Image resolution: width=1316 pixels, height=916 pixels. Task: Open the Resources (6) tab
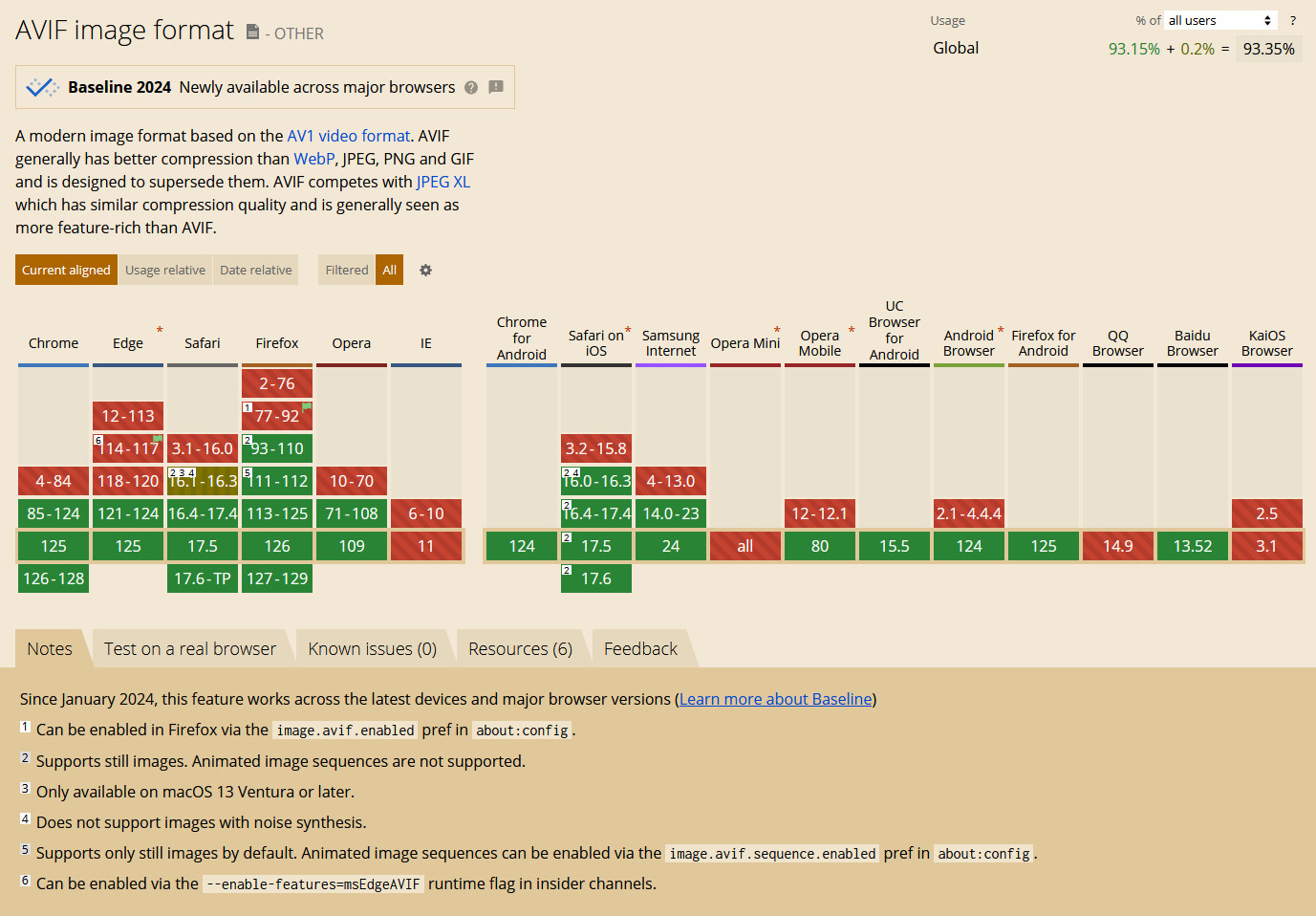pyautogui.click(x=521, y=648)
